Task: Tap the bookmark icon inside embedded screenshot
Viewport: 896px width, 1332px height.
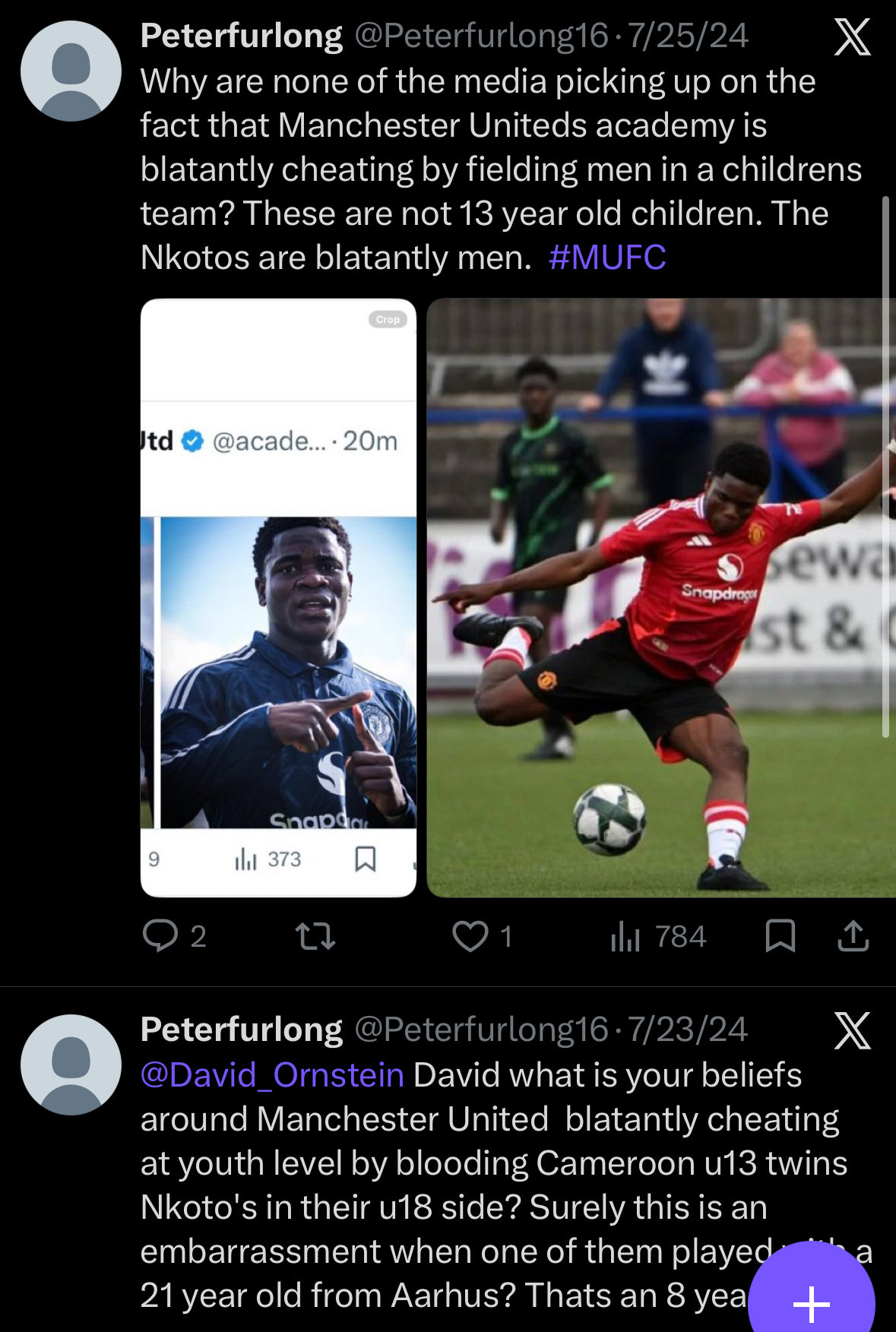Action: [366, 859]
